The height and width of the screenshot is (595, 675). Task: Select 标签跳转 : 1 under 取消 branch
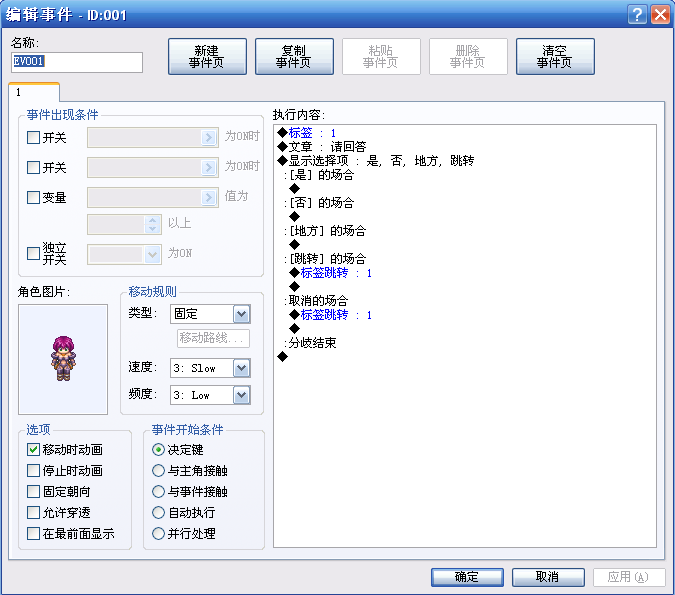click(331, 315)
